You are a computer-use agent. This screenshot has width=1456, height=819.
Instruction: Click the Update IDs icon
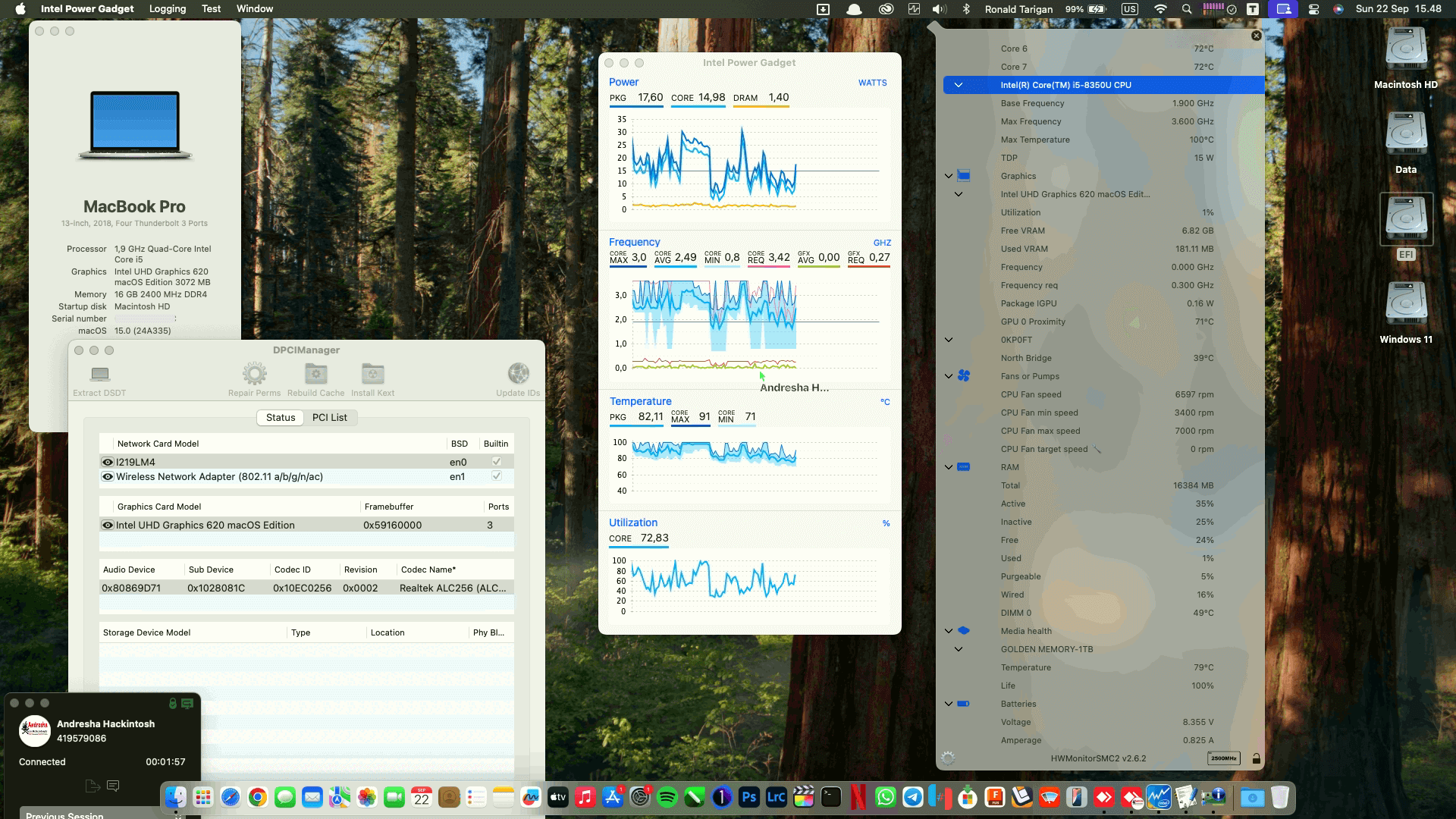518,373
